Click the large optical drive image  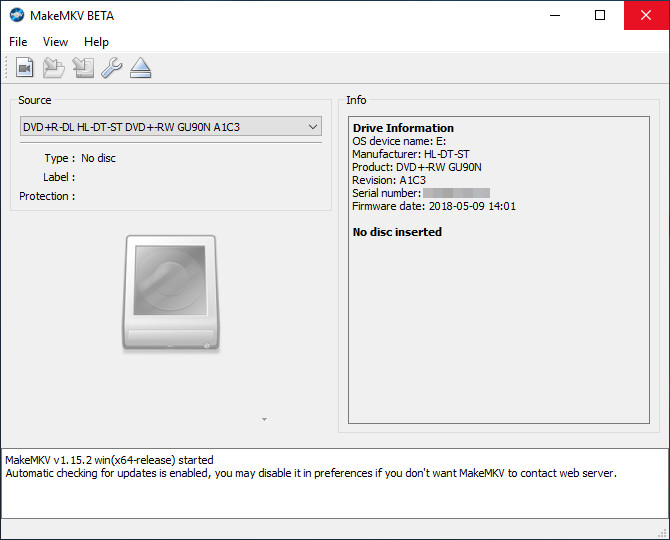[170, 292]
